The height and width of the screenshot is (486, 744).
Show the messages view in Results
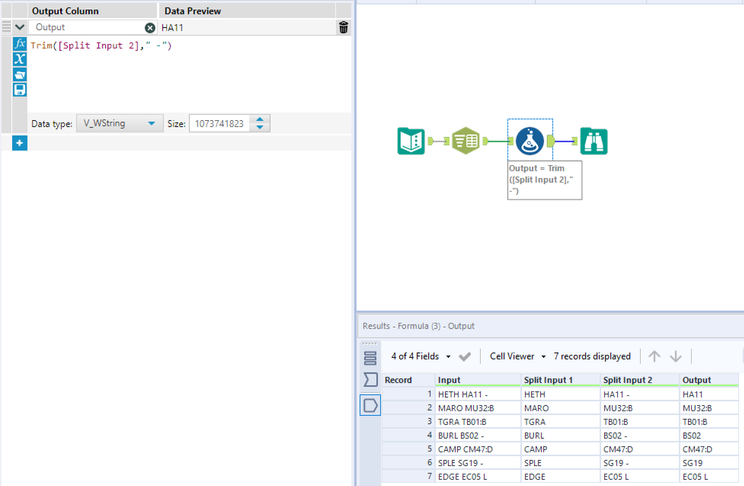(370, 357)
